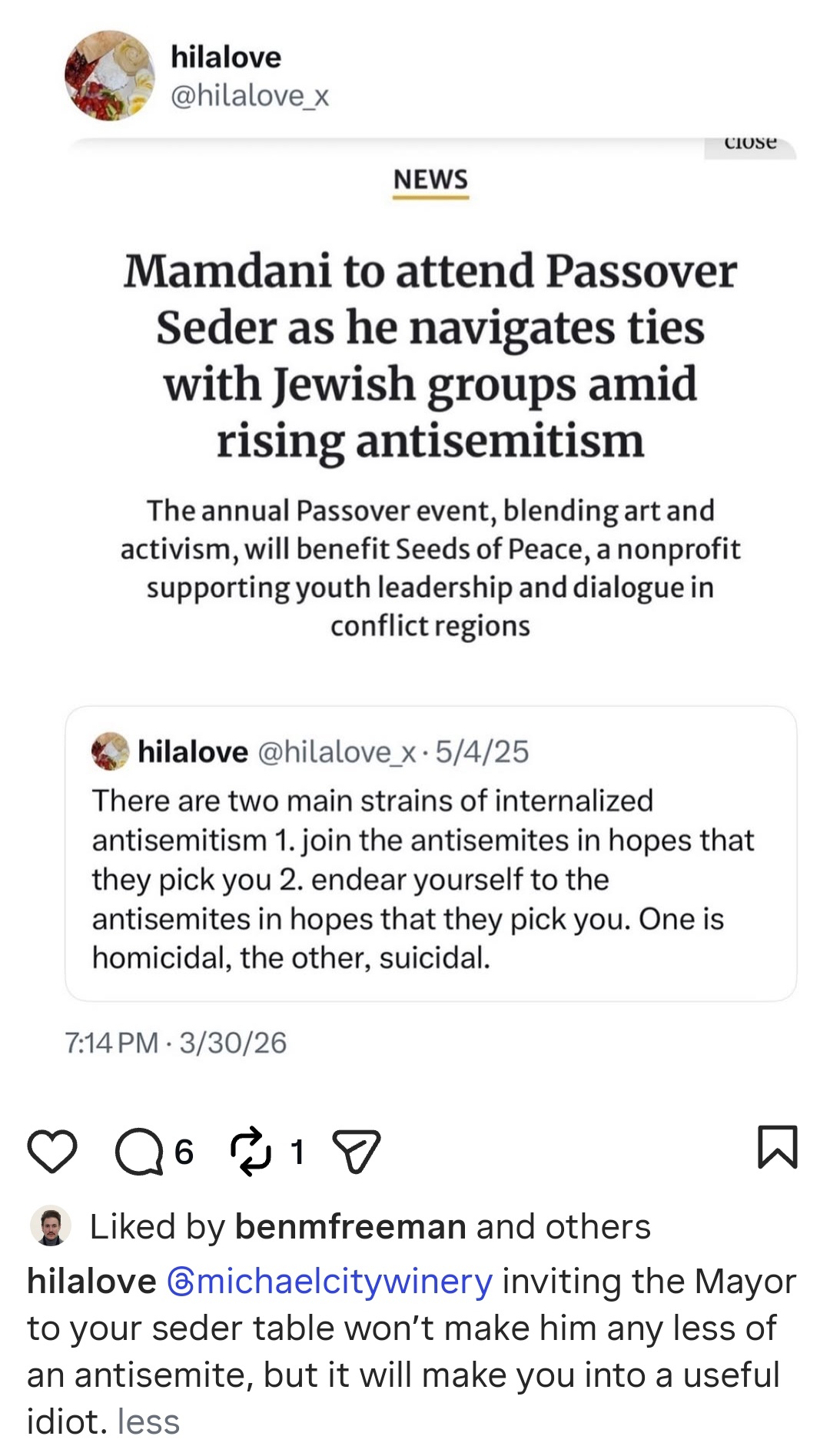
Task: Open comments via the speech bubble icon
Action: 138,1152
